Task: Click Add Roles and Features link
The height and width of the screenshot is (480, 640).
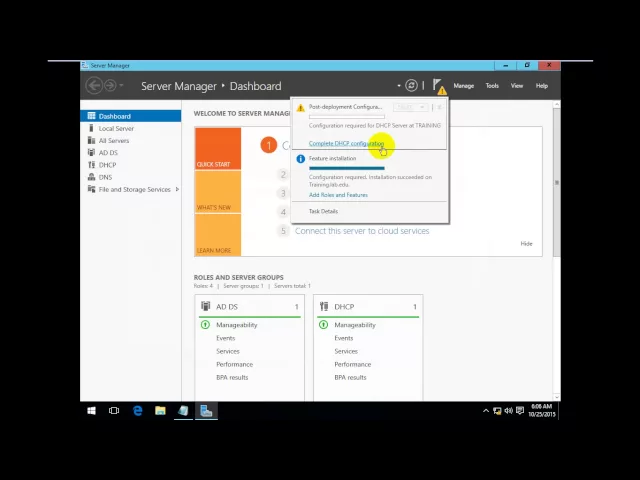Action: [338, 195]
